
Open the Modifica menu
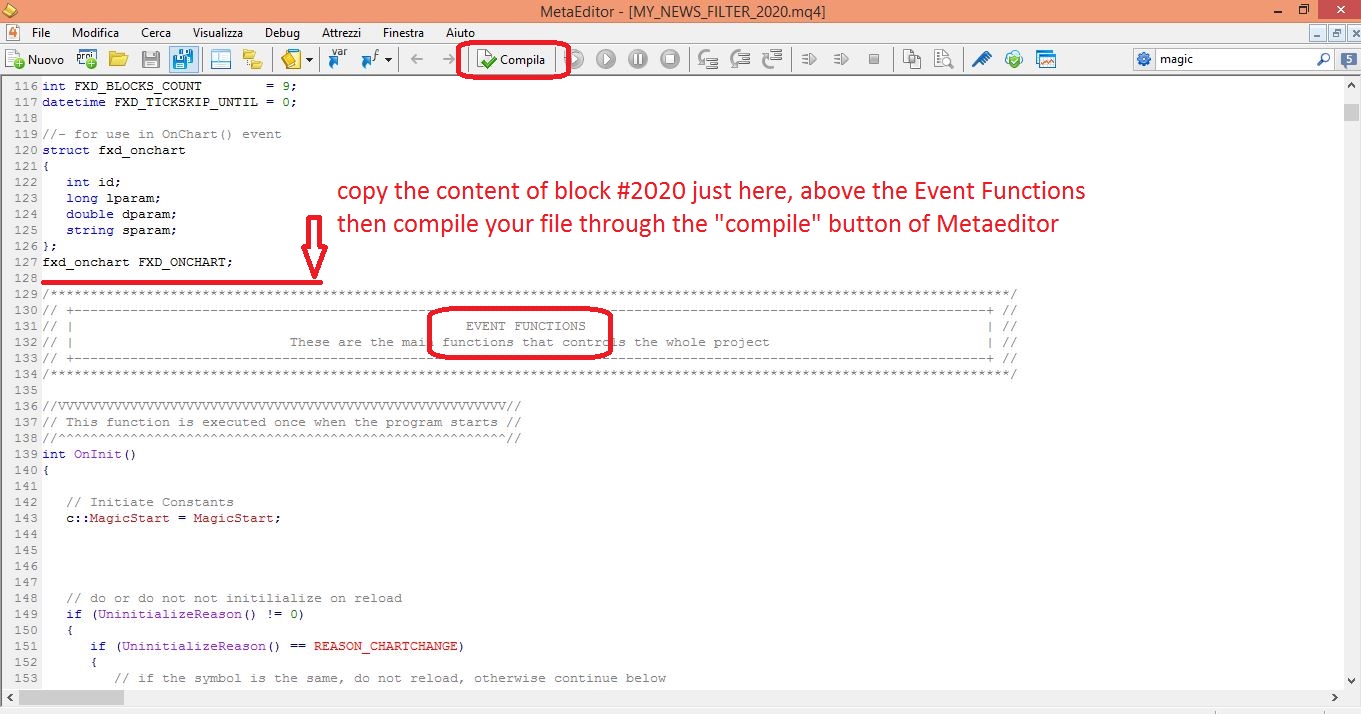(x=95, y=33)
